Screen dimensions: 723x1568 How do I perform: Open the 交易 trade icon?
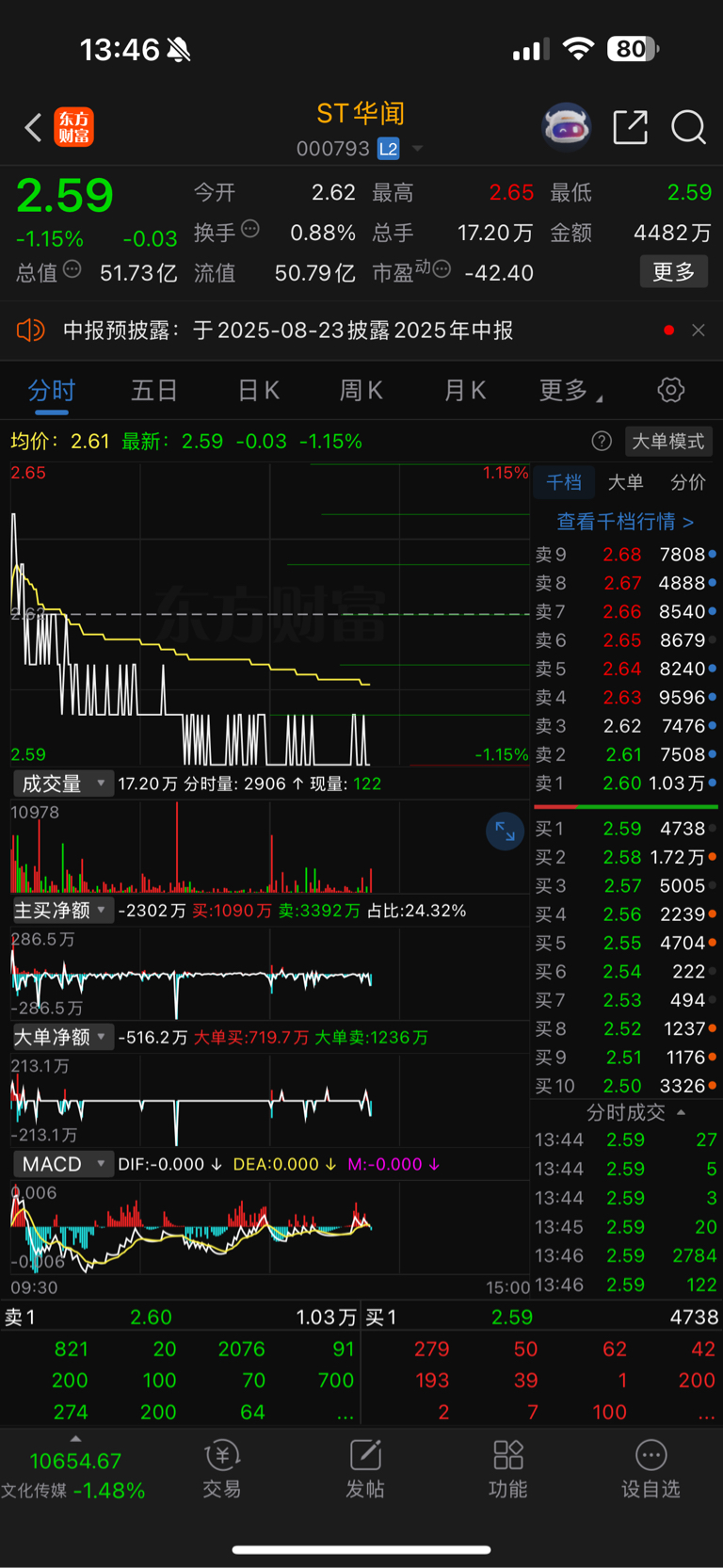coord(222,1469)
